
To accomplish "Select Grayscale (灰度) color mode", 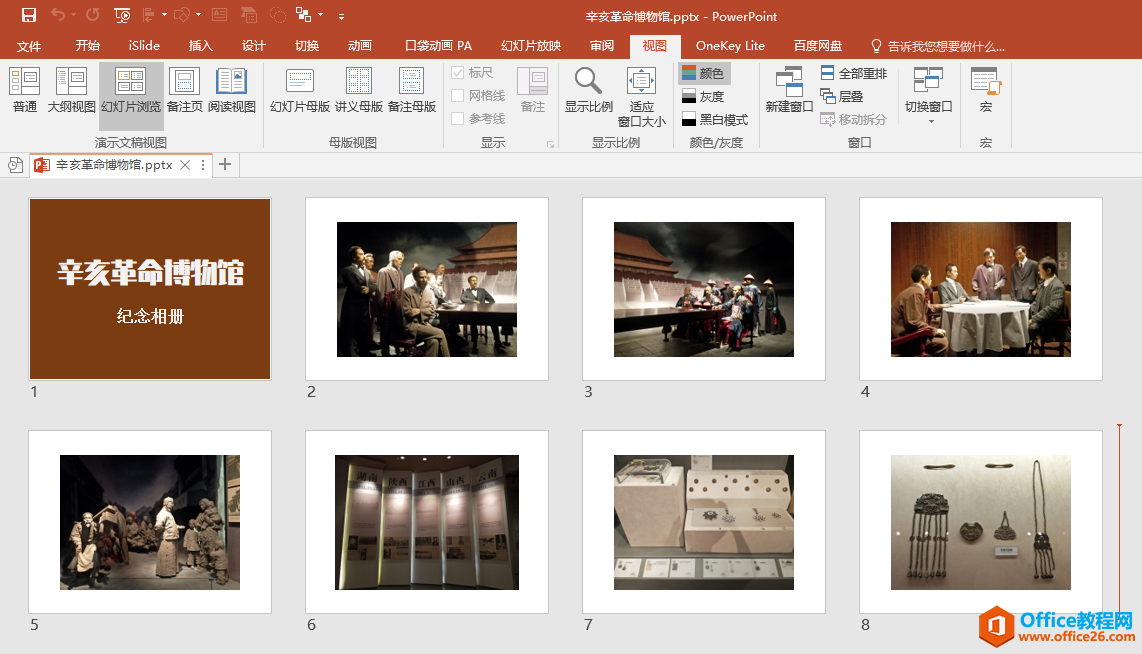I will pyautogui.click(x=704, y=96).
